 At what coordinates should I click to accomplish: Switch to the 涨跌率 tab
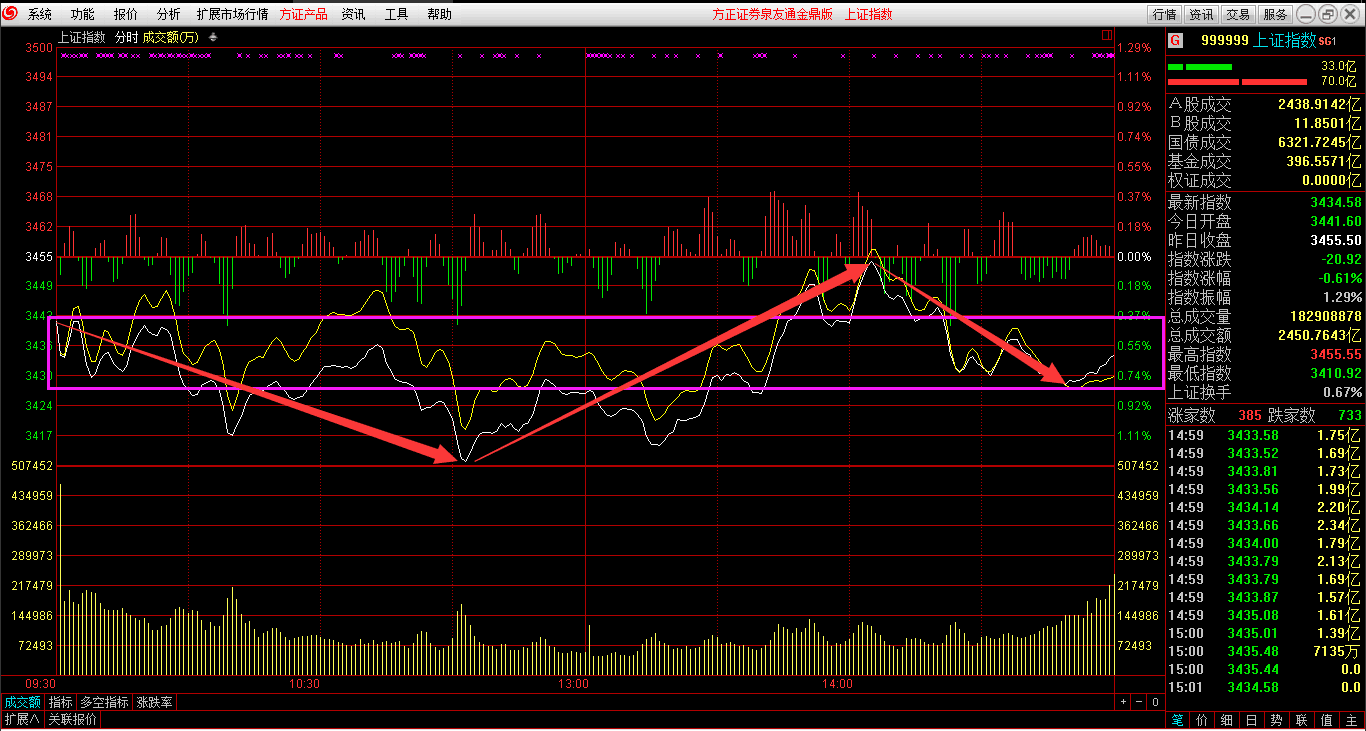click(155, 702)
